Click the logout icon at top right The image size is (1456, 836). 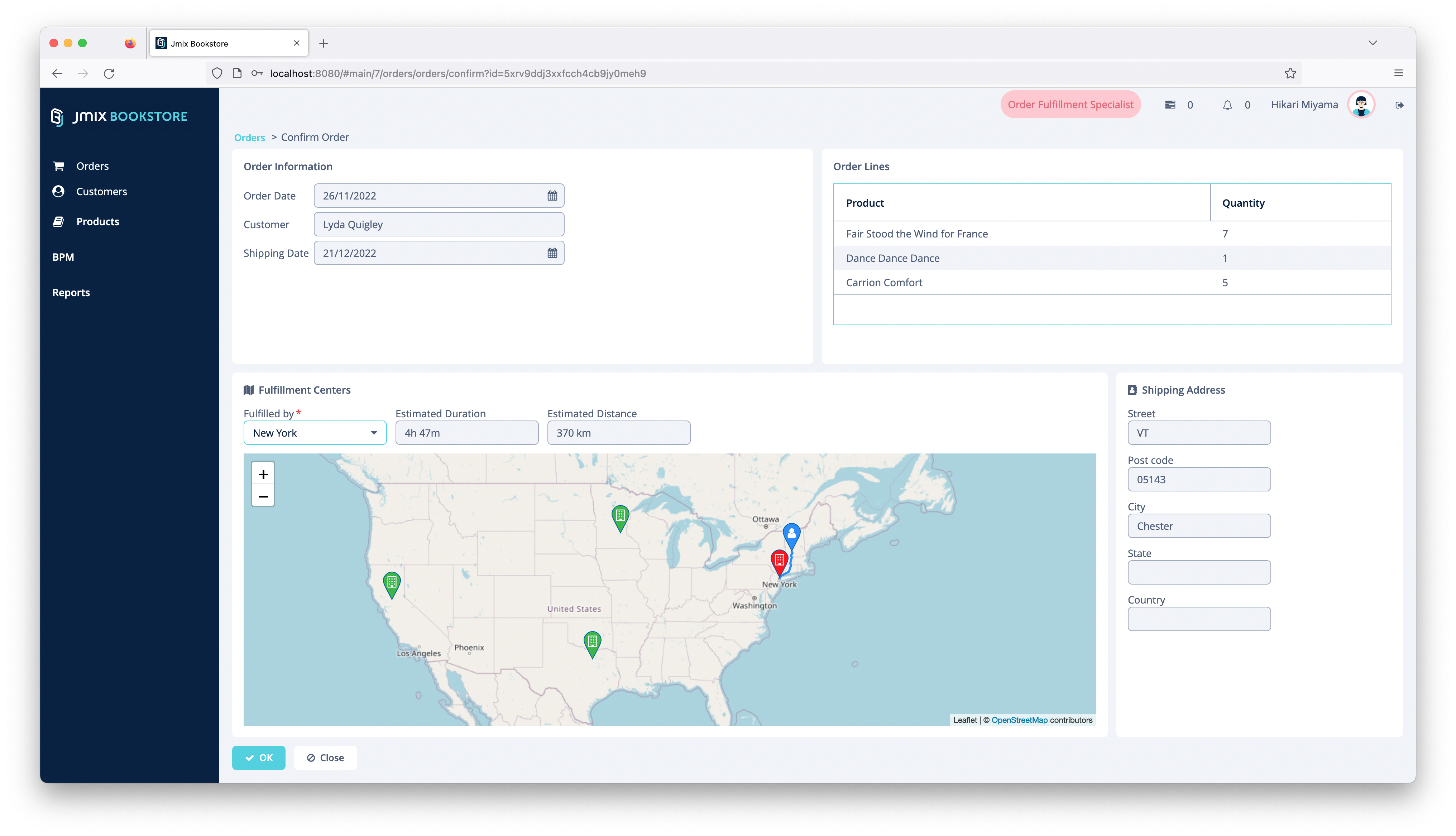[1399, 105]
